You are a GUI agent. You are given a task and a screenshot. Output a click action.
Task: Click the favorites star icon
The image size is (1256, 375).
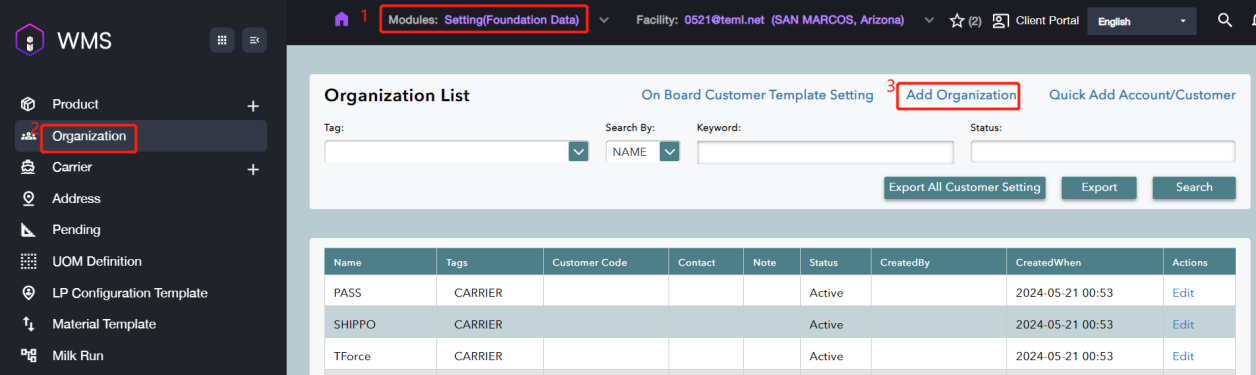click(956, 20)
